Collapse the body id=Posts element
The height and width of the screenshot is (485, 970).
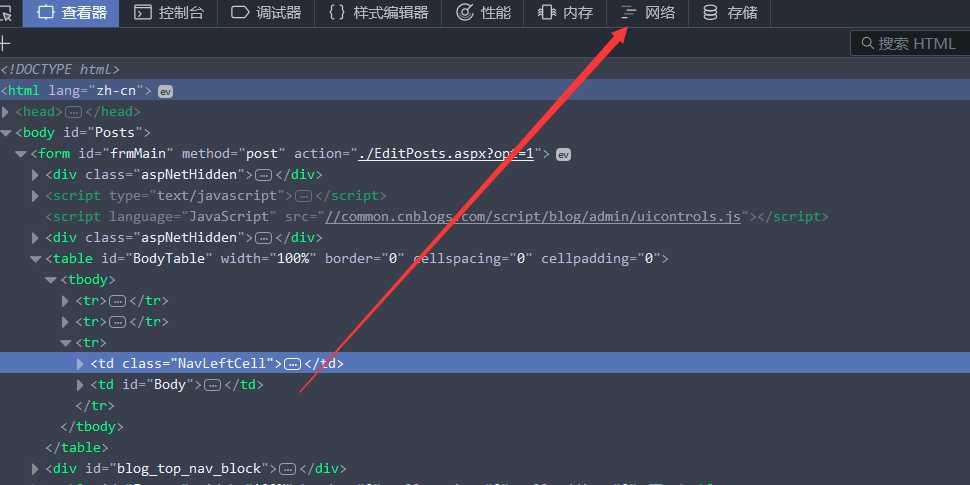(6, 133)
